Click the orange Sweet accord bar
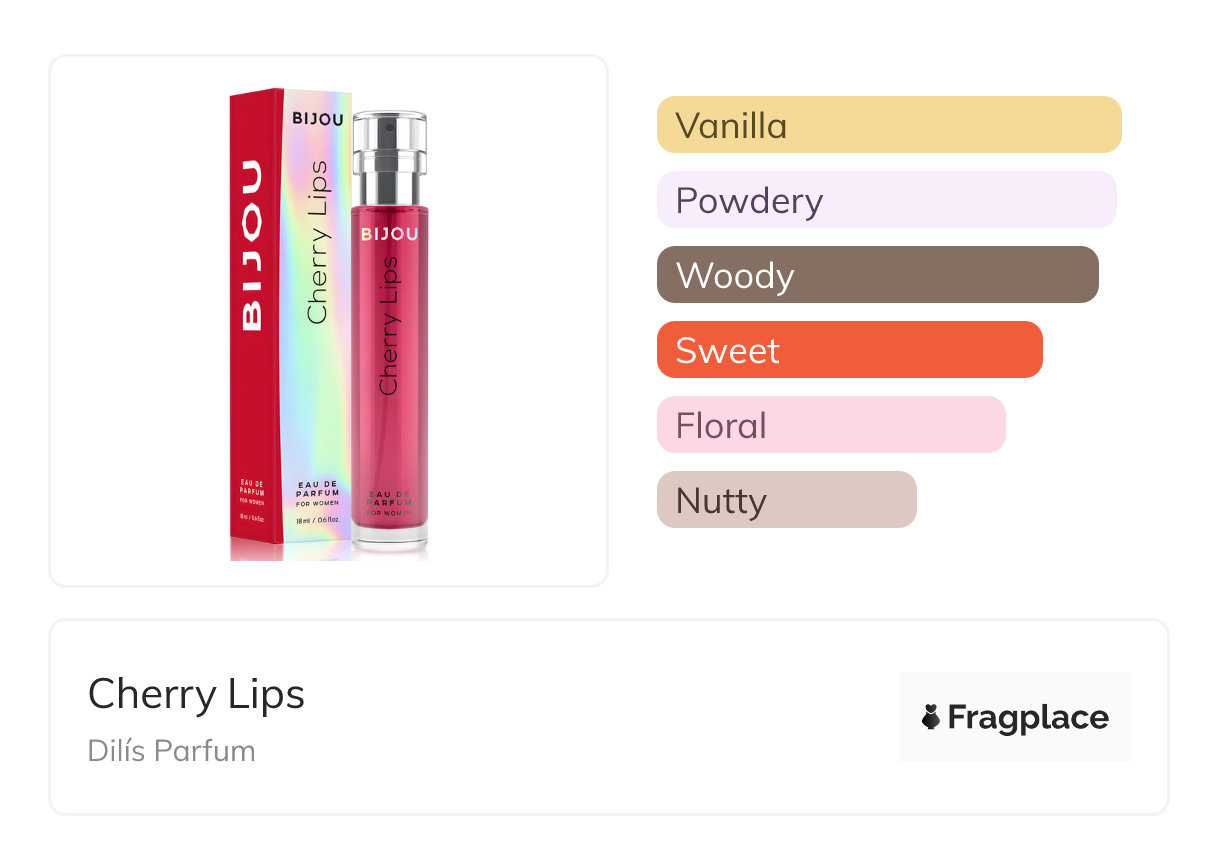This screenshot has height=864, width=1218. 849,350
